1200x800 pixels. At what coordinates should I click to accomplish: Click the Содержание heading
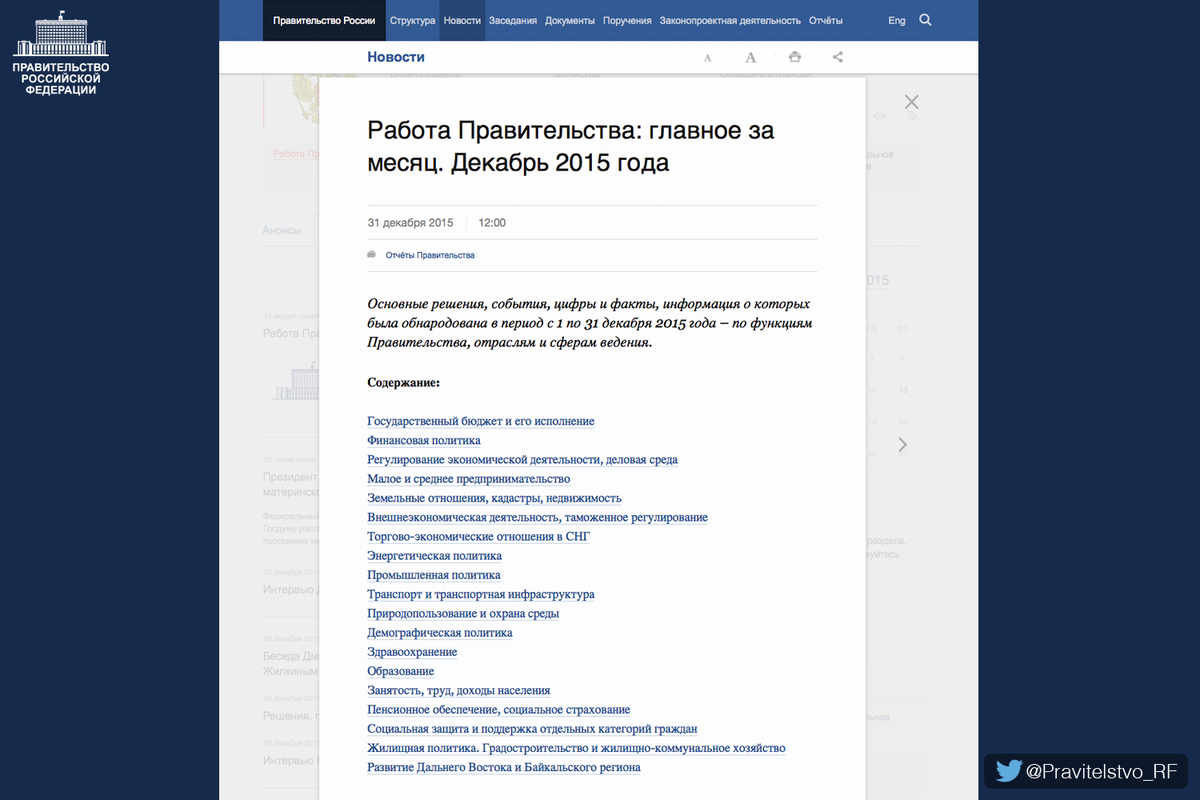404,383
